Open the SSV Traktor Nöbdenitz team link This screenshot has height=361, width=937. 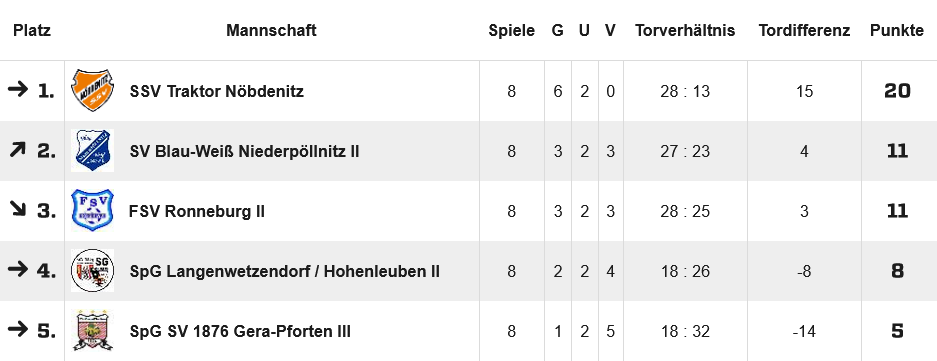216,91
